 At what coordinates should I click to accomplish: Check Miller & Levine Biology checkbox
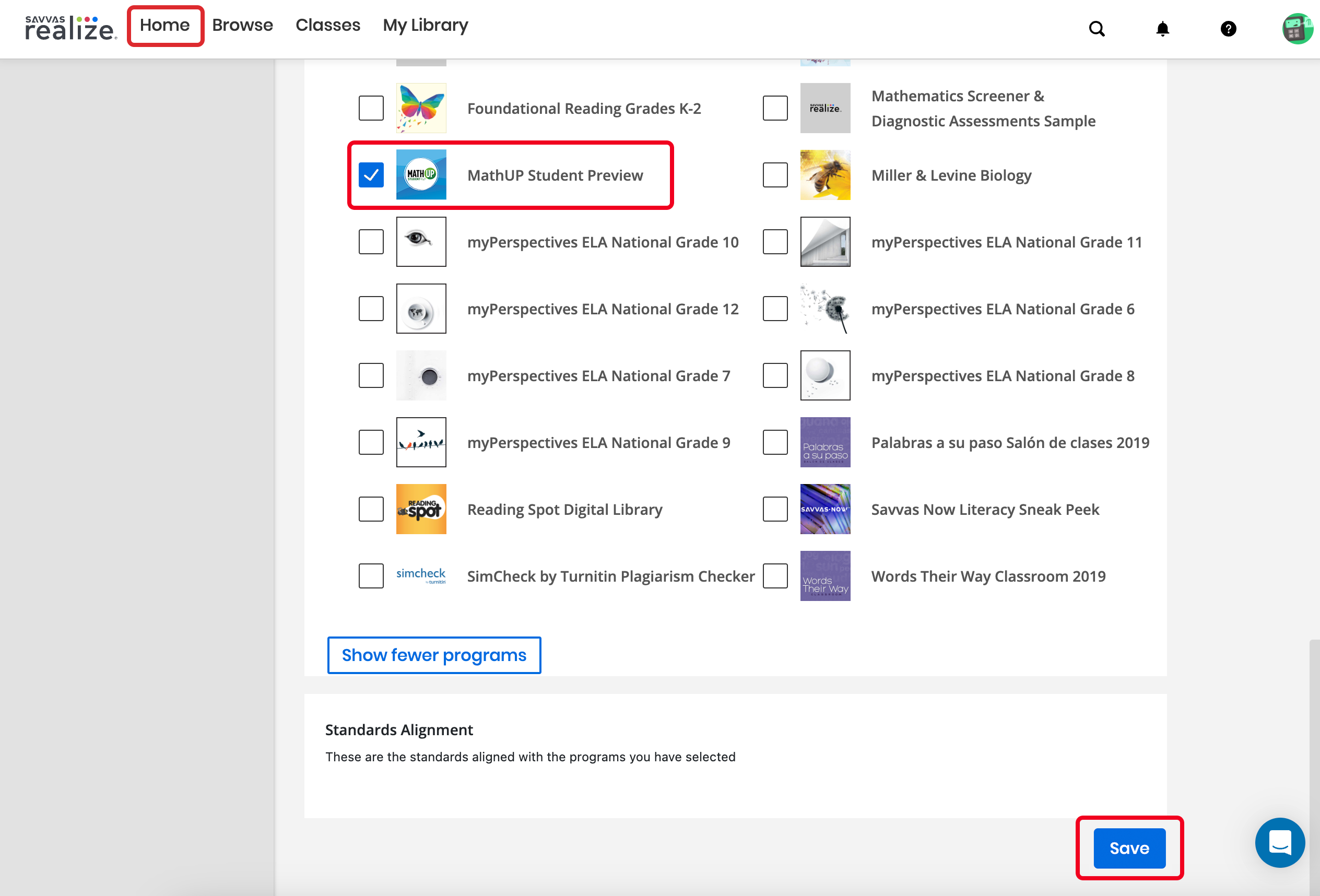(x=775, y=175)
